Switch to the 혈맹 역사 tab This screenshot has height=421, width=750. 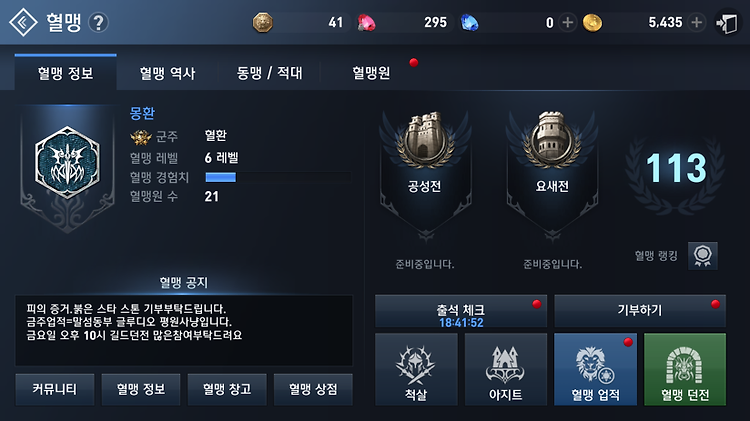(167, 73)
